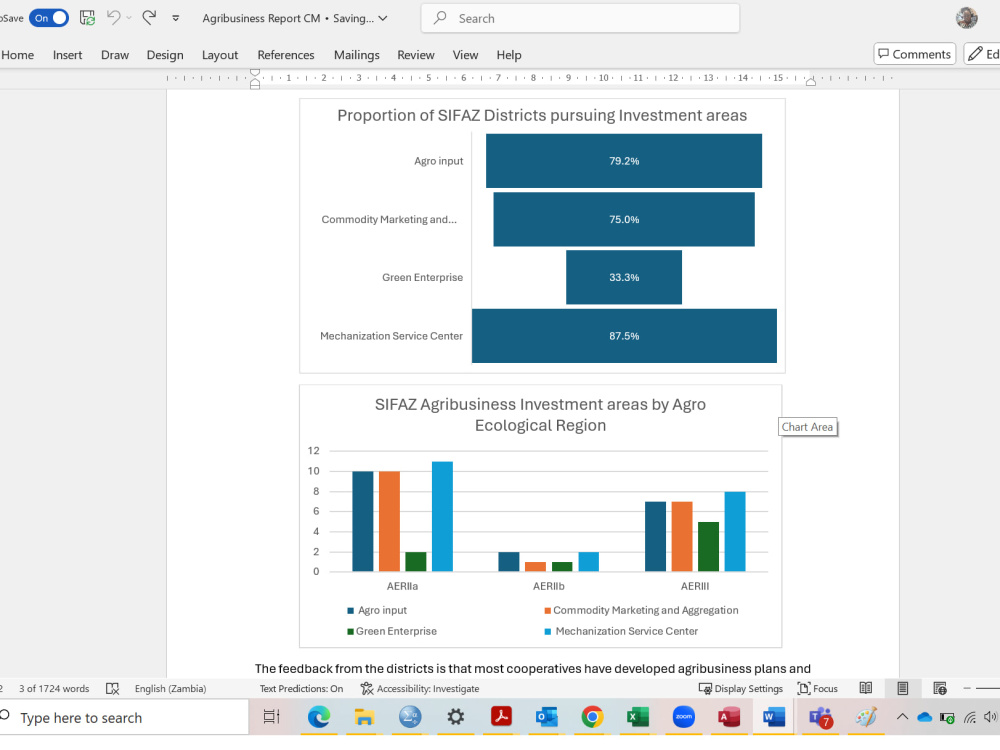Switch to Print Layout view icon
1000x750 pixels.
(x=902, y=688)
